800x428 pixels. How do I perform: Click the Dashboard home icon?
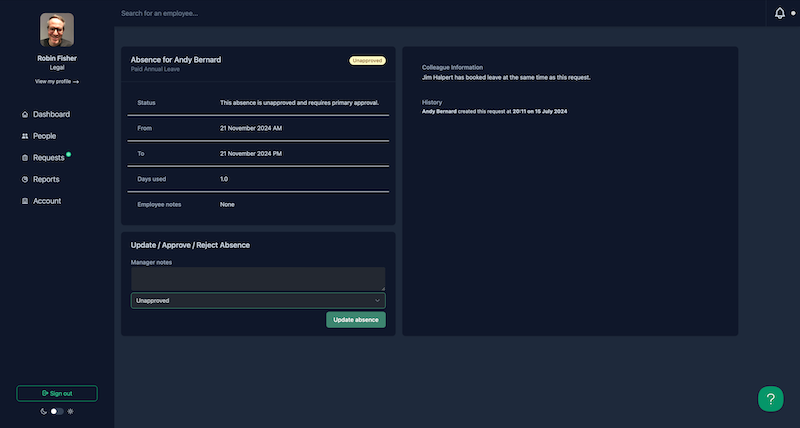pyautogui.click(x=24, y=114)
